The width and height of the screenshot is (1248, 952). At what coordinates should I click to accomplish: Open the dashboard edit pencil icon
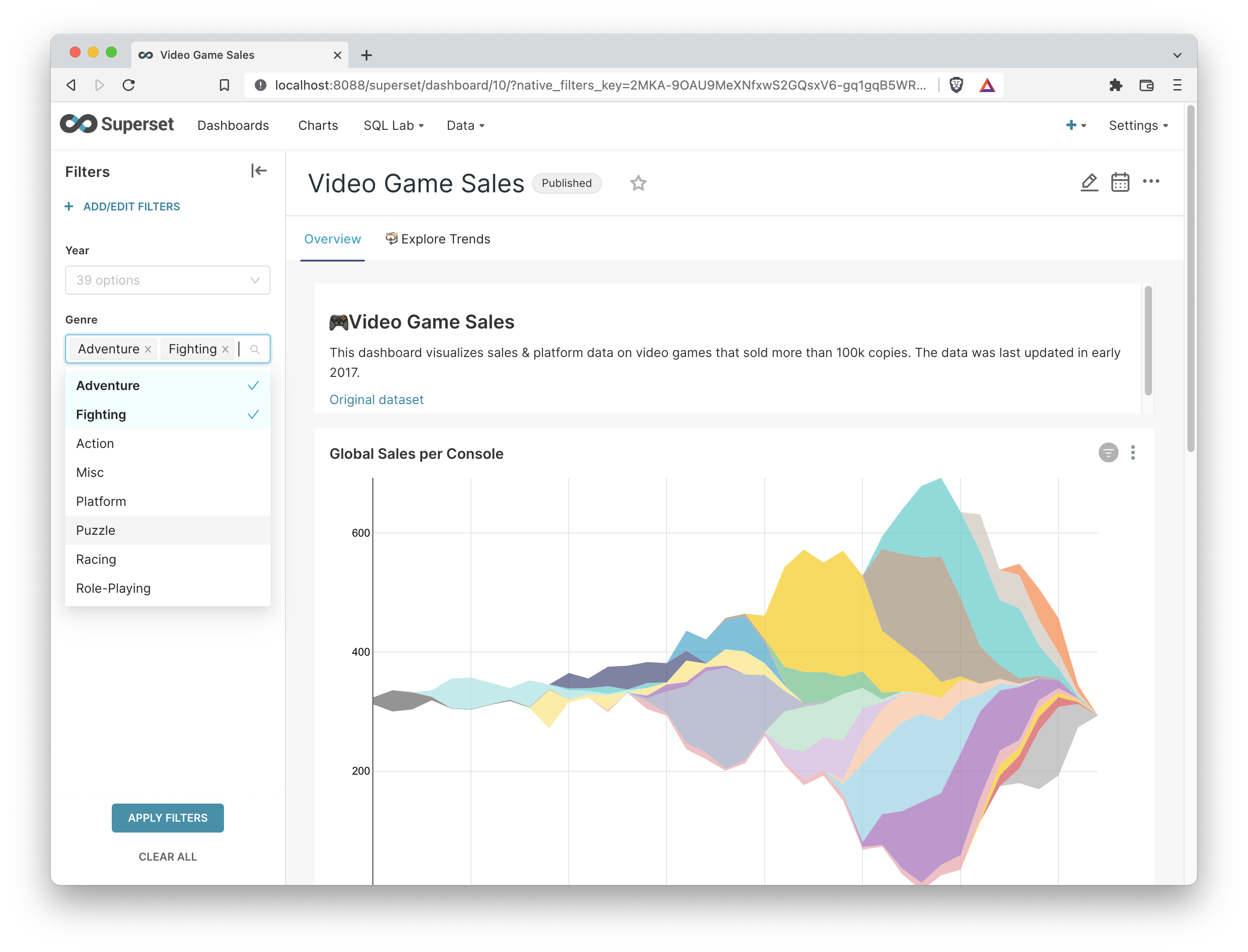(1089, 182)
